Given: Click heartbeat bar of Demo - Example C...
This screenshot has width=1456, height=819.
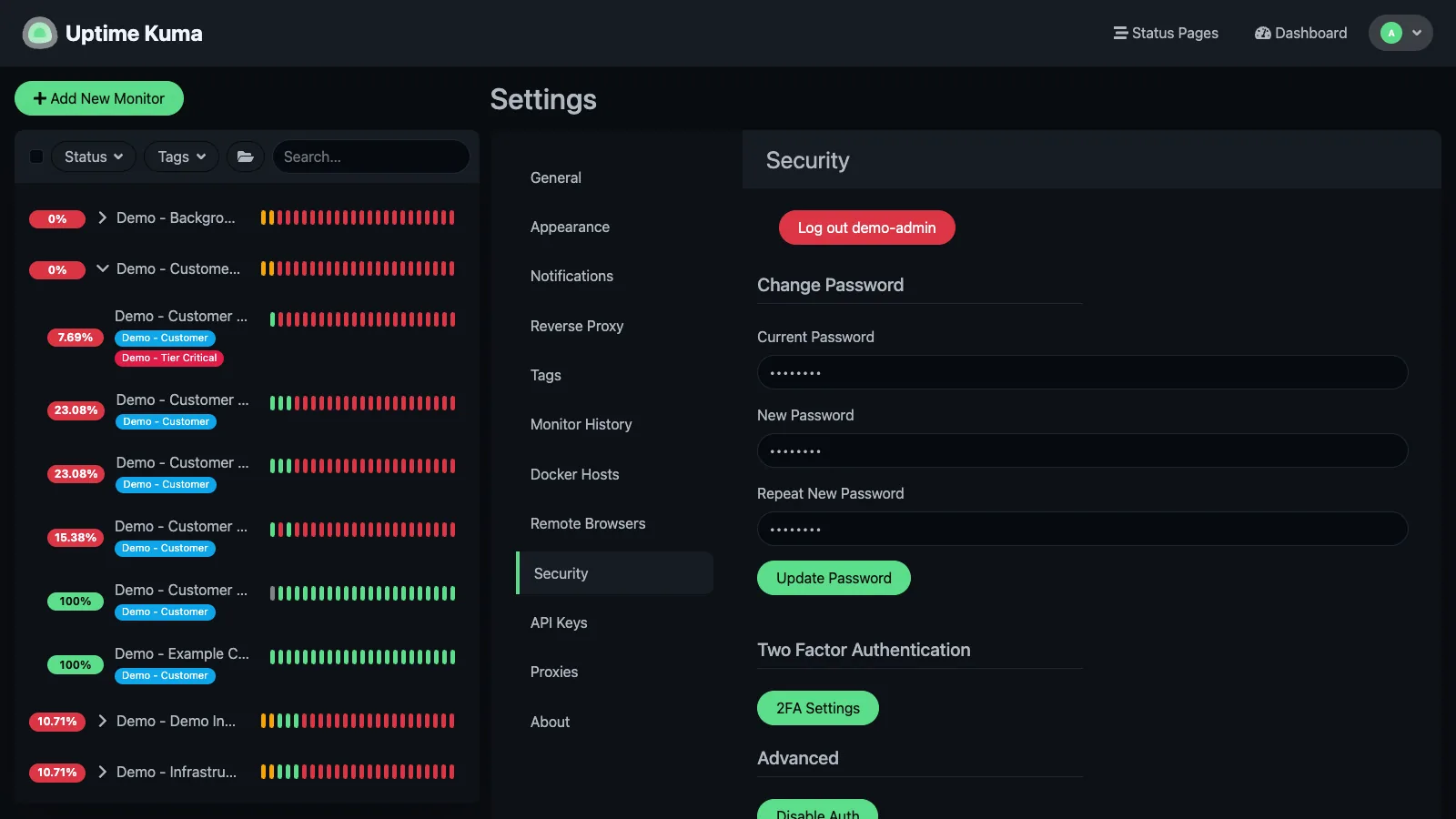Looking at the screenshot, I should (363, 657).
